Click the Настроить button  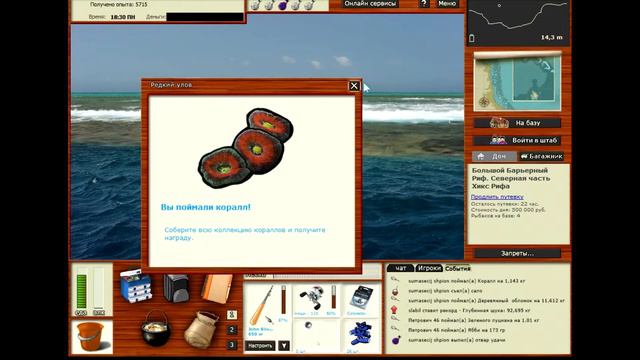pyautogui.click(x=260, y=346)
